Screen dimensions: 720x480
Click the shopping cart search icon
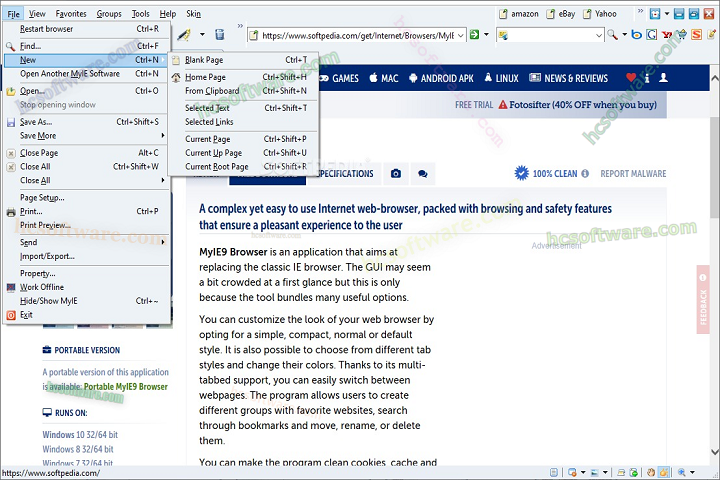[x=682, y=34]
